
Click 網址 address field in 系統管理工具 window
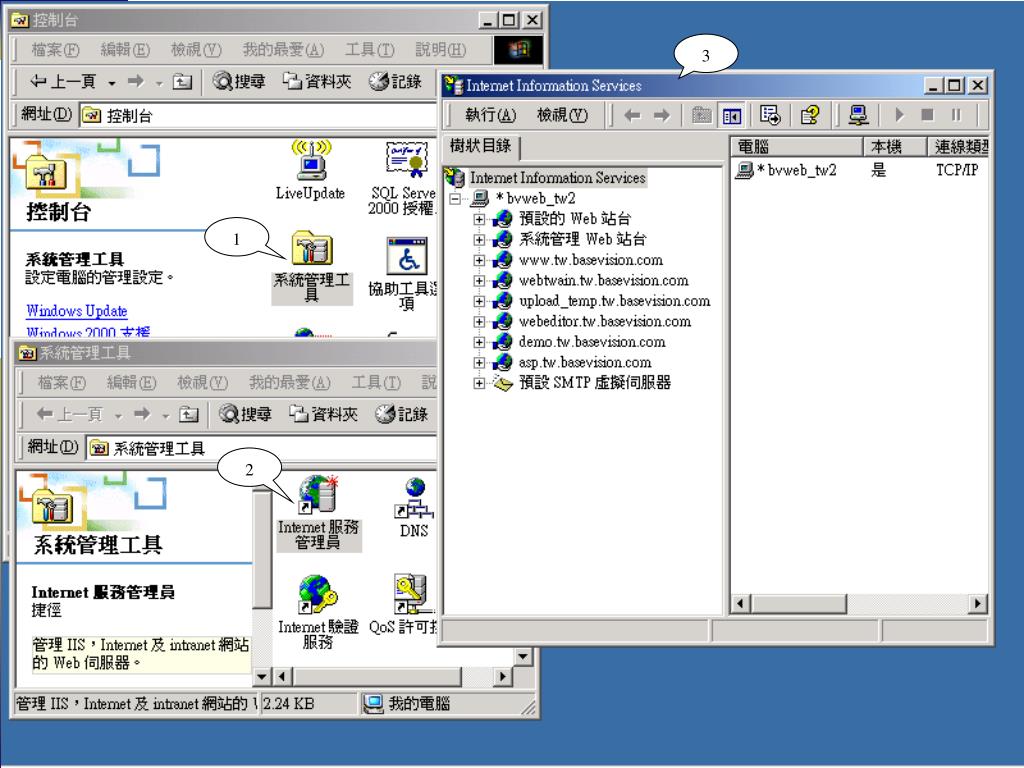pyautogui.click(x=261, y=448)
